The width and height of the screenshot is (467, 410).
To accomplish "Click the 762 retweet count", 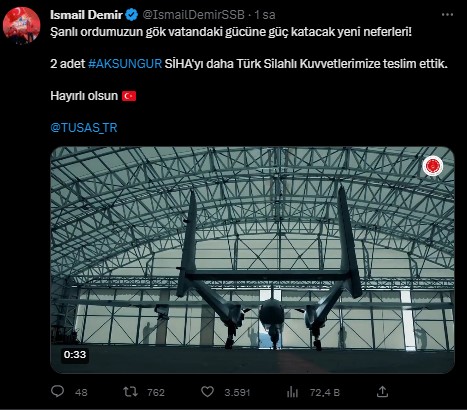I will click(156, 392).
